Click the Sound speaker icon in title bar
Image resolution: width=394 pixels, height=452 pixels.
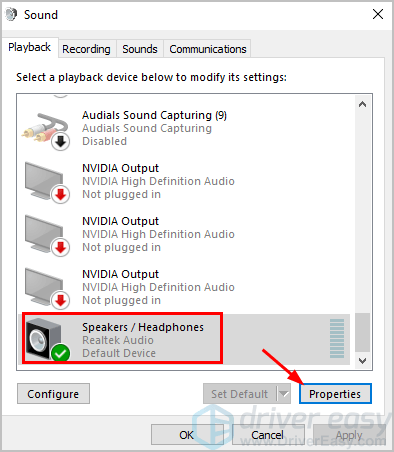[x=11, y=14]
